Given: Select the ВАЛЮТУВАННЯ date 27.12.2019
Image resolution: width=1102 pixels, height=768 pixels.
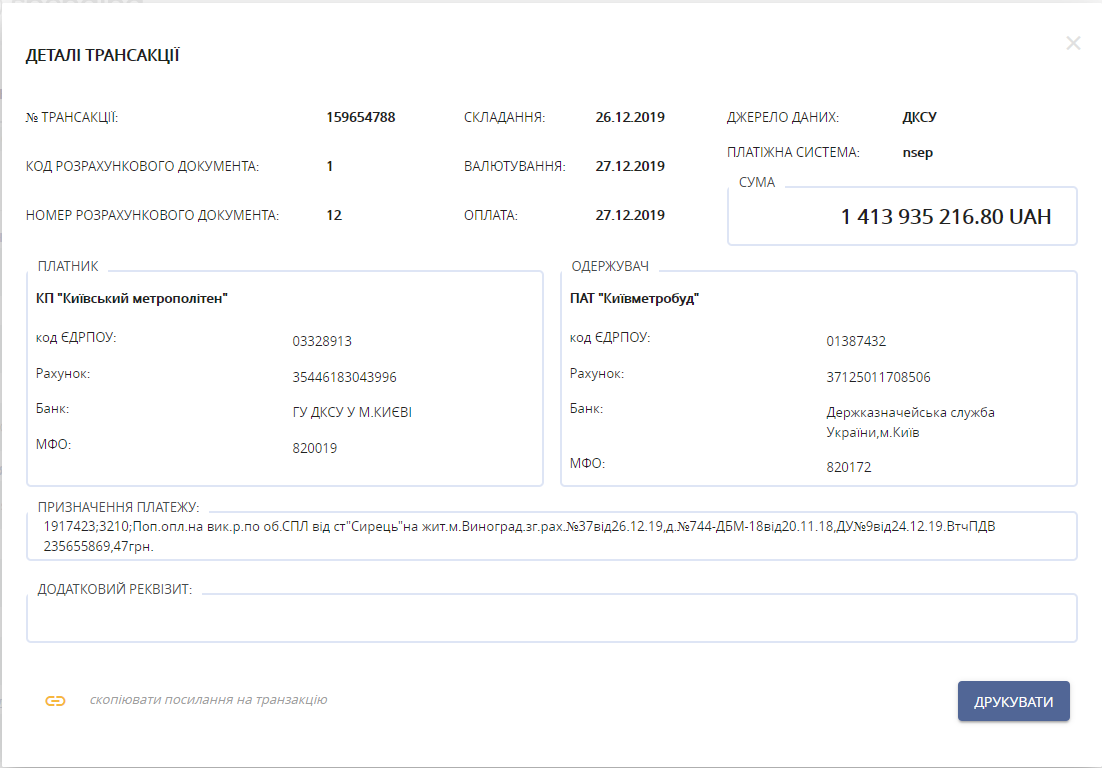Looking at the screenshot, I should pos(630,167).
